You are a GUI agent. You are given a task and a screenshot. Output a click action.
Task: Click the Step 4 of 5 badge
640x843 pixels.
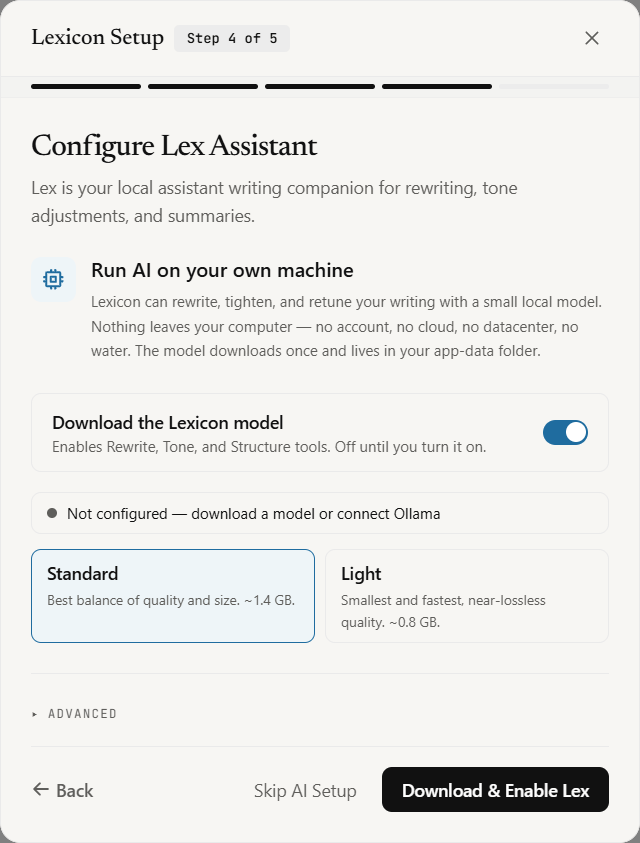232,38
